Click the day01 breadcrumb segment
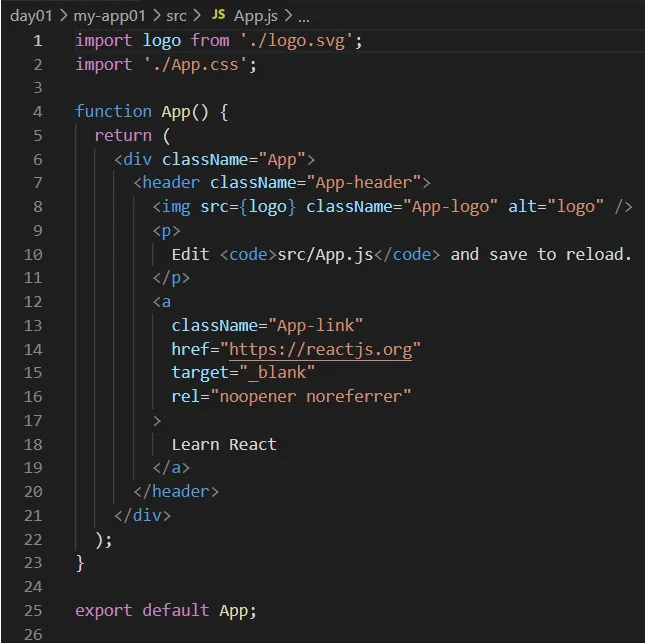 [x=31, y=16]
